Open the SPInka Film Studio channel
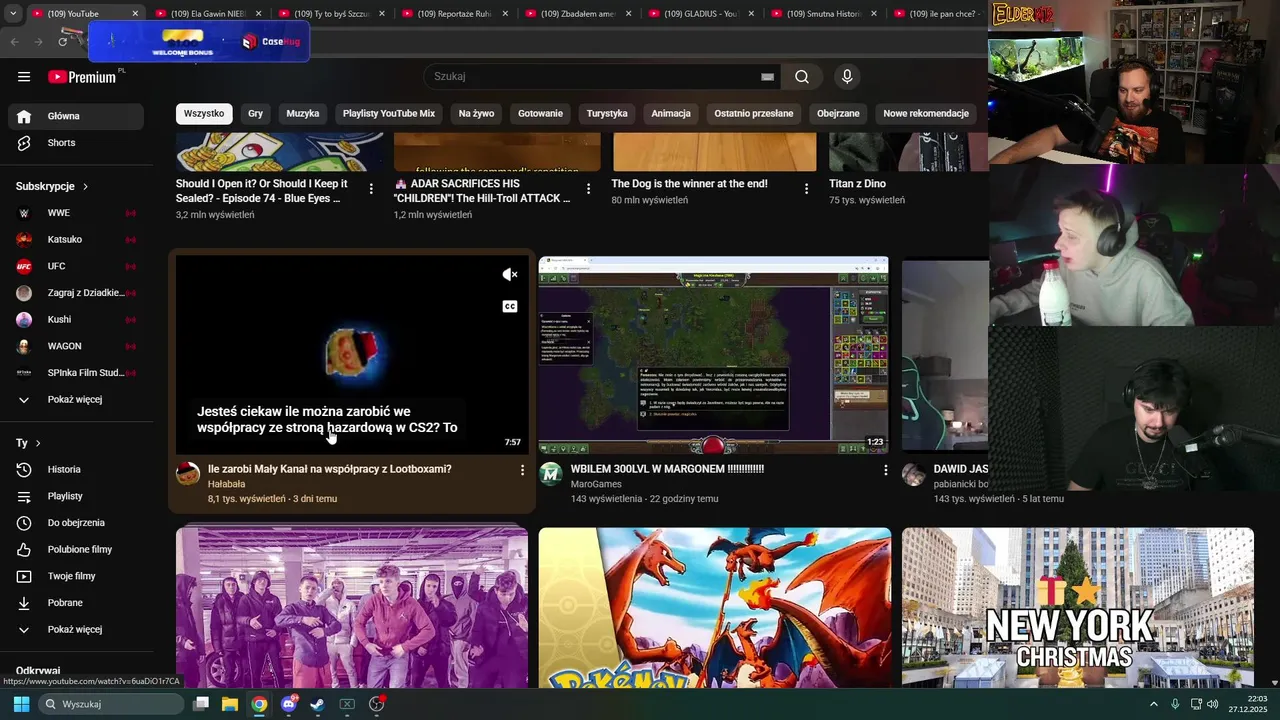 tap(76, 373)
